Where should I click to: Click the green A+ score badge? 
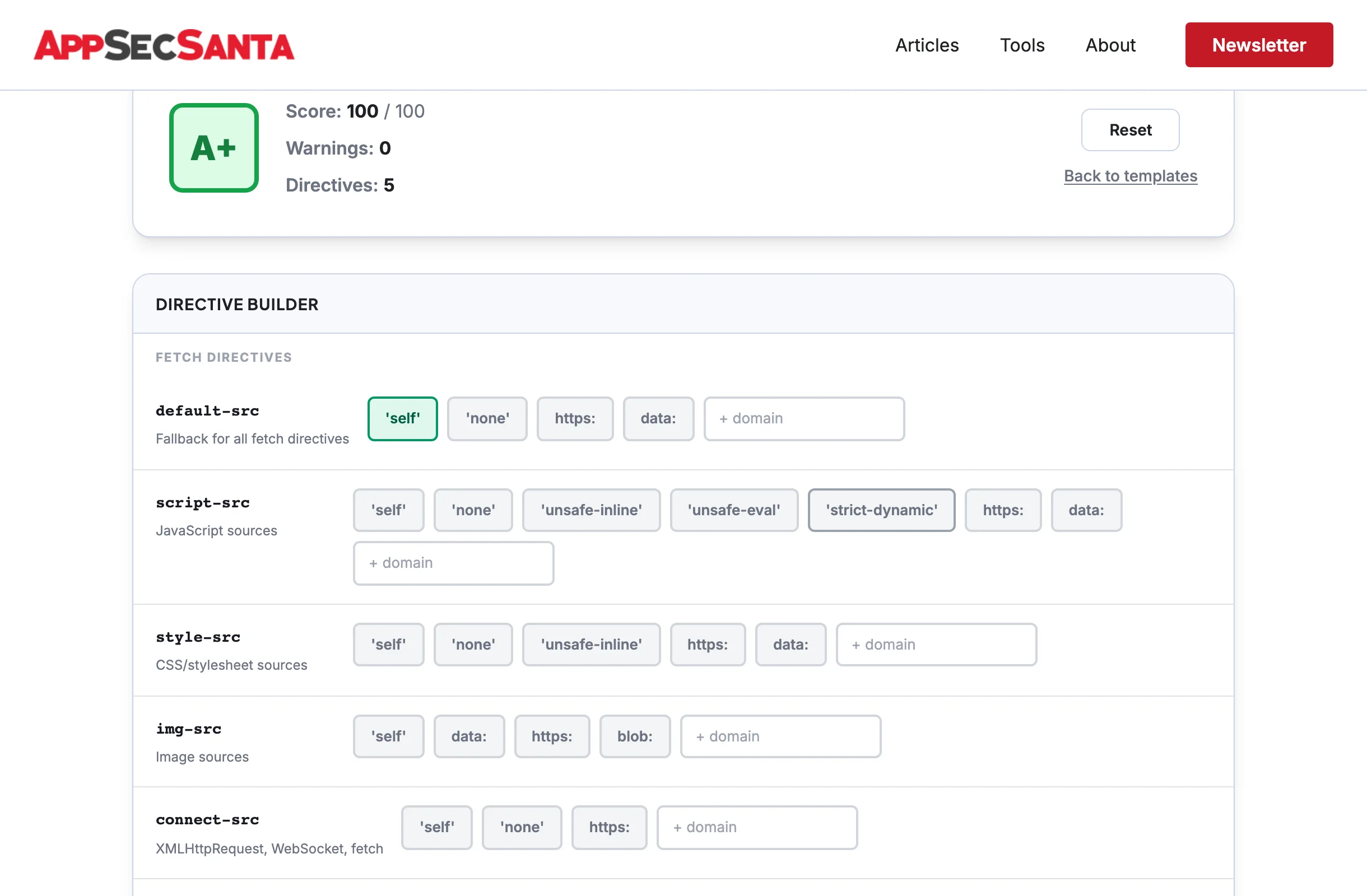pyautogui.click(x=213, y=147)
